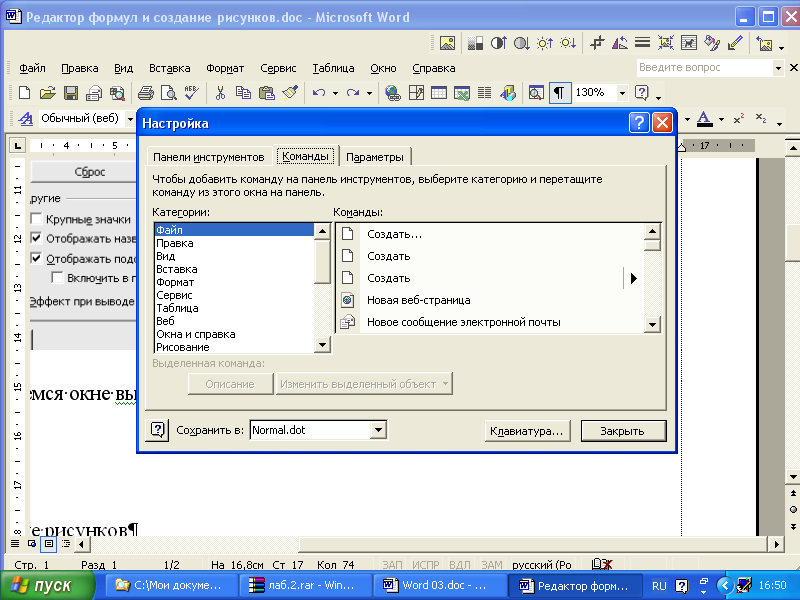Open the font color dropdown arrow
The image size is (800, 600).
(721, 119)
